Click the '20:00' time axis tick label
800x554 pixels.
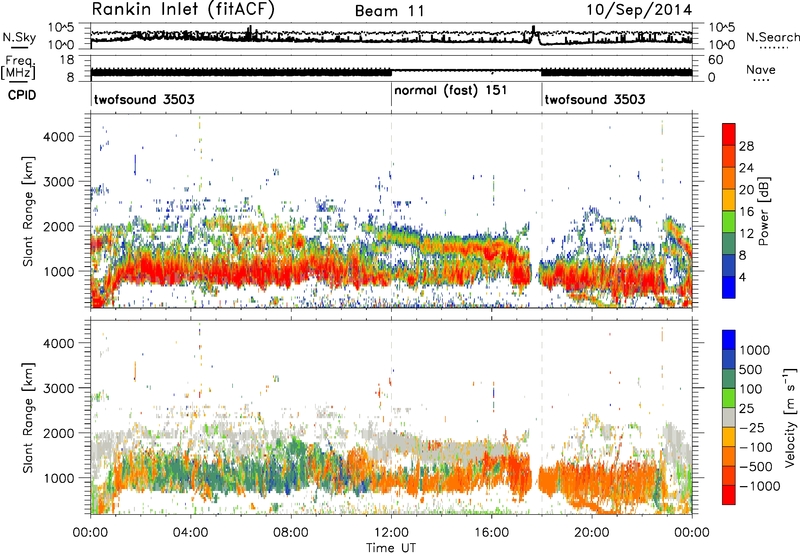tap(591, 533)
